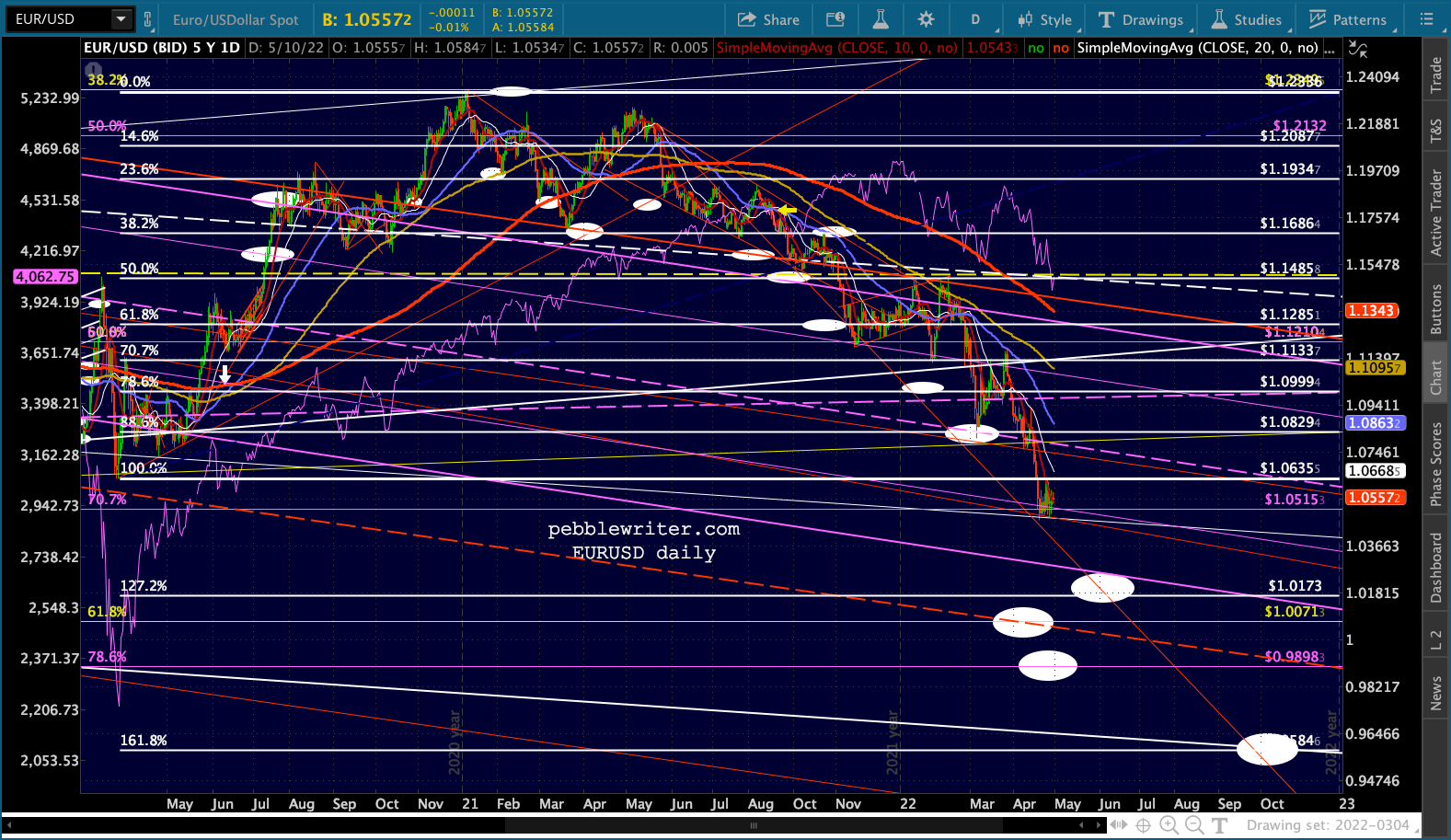This screenshot has height=840, width=1451.
Task: Click the zoom in magnifier icon
Action: pyautogui.click(x=1169, y=825)
